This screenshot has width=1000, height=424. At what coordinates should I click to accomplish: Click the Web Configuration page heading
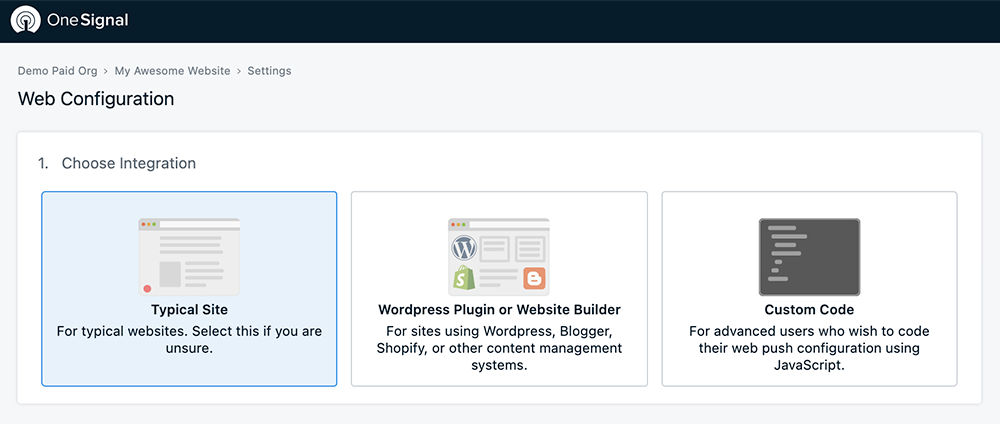click(96, 99)
